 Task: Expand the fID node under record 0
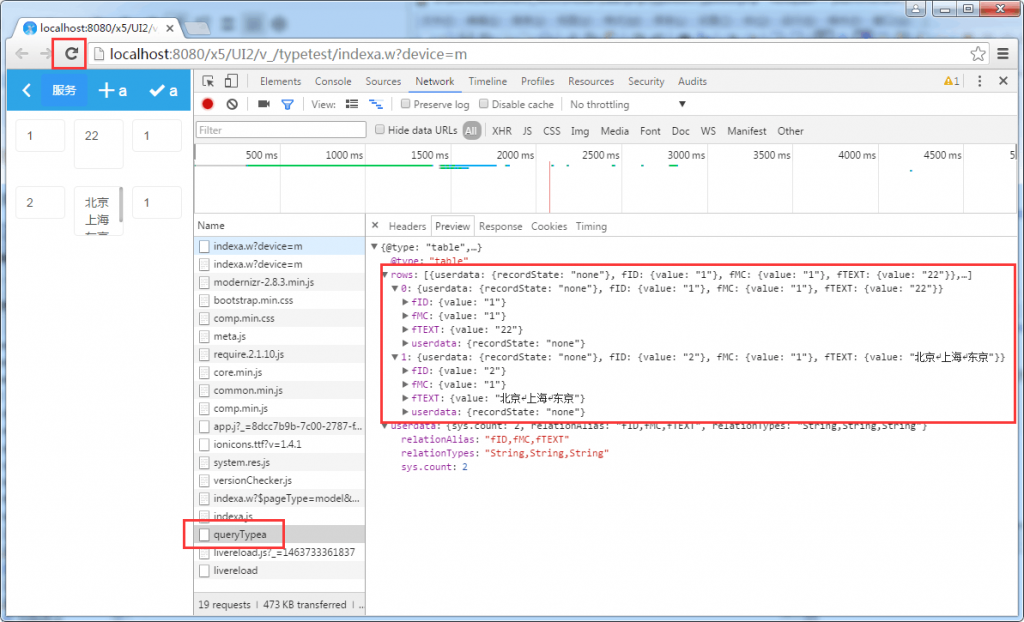pos(405,302)
